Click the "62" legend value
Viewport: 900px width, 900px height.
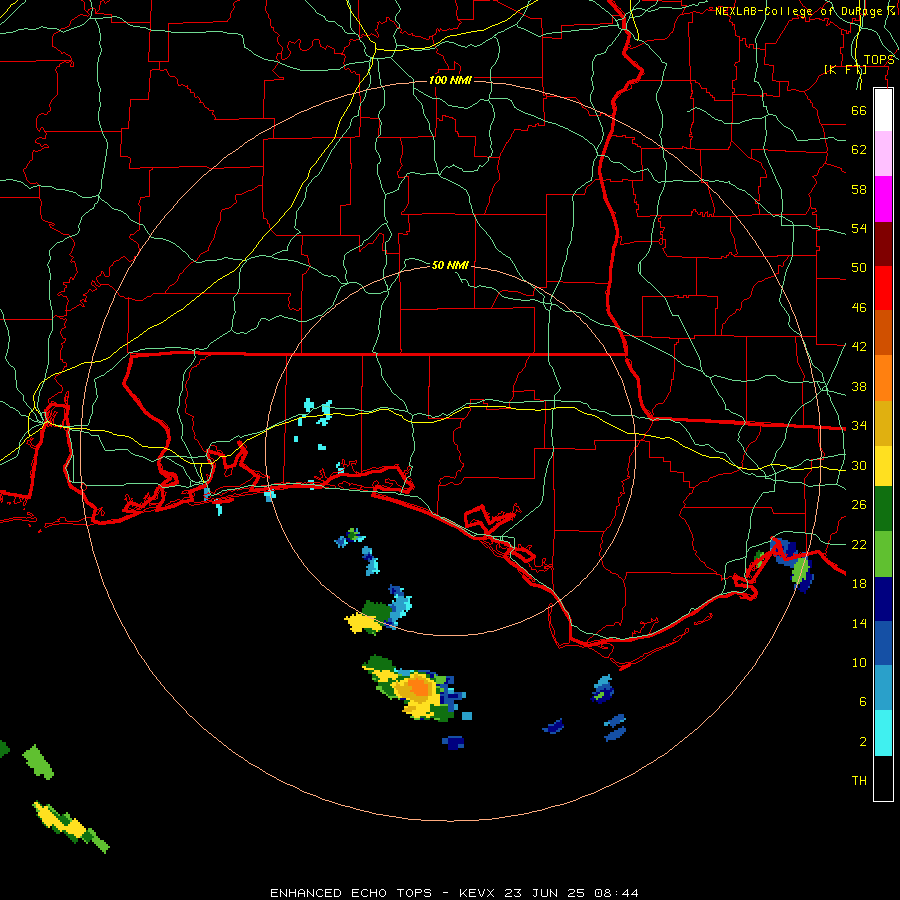pos(859,150)
